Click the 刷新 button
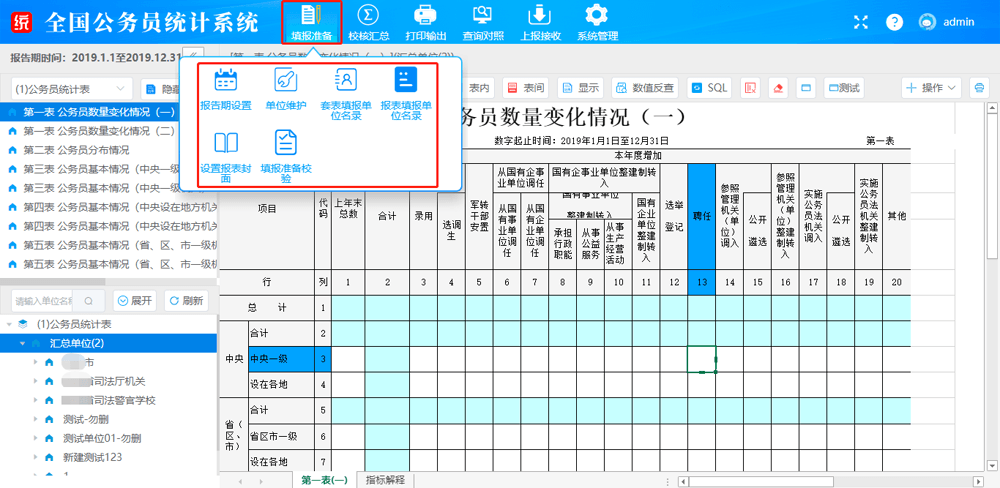This screenshot has width=1000, height=488. pos(186,300)
